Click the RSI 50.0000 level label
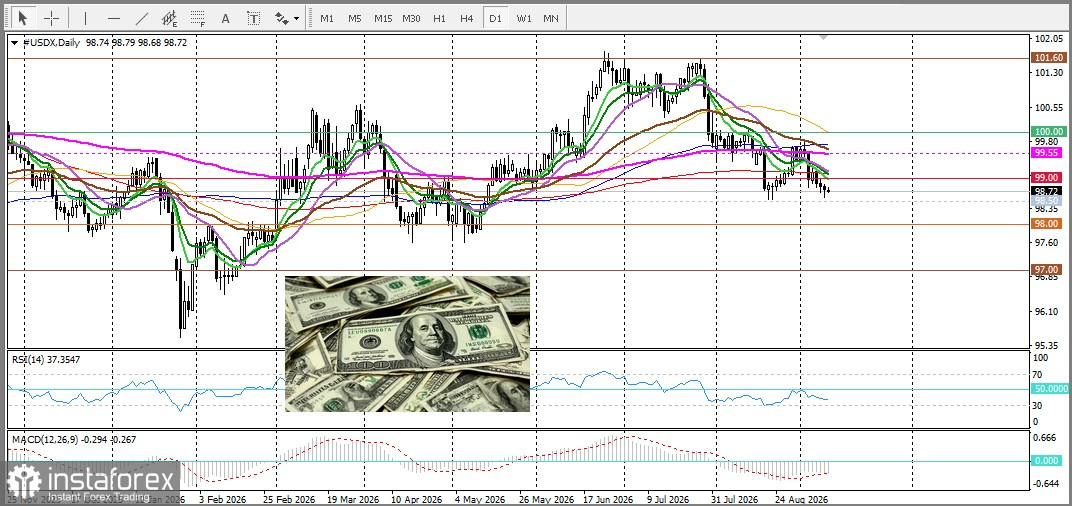1072x506 pixels. tap(1049, 388)
